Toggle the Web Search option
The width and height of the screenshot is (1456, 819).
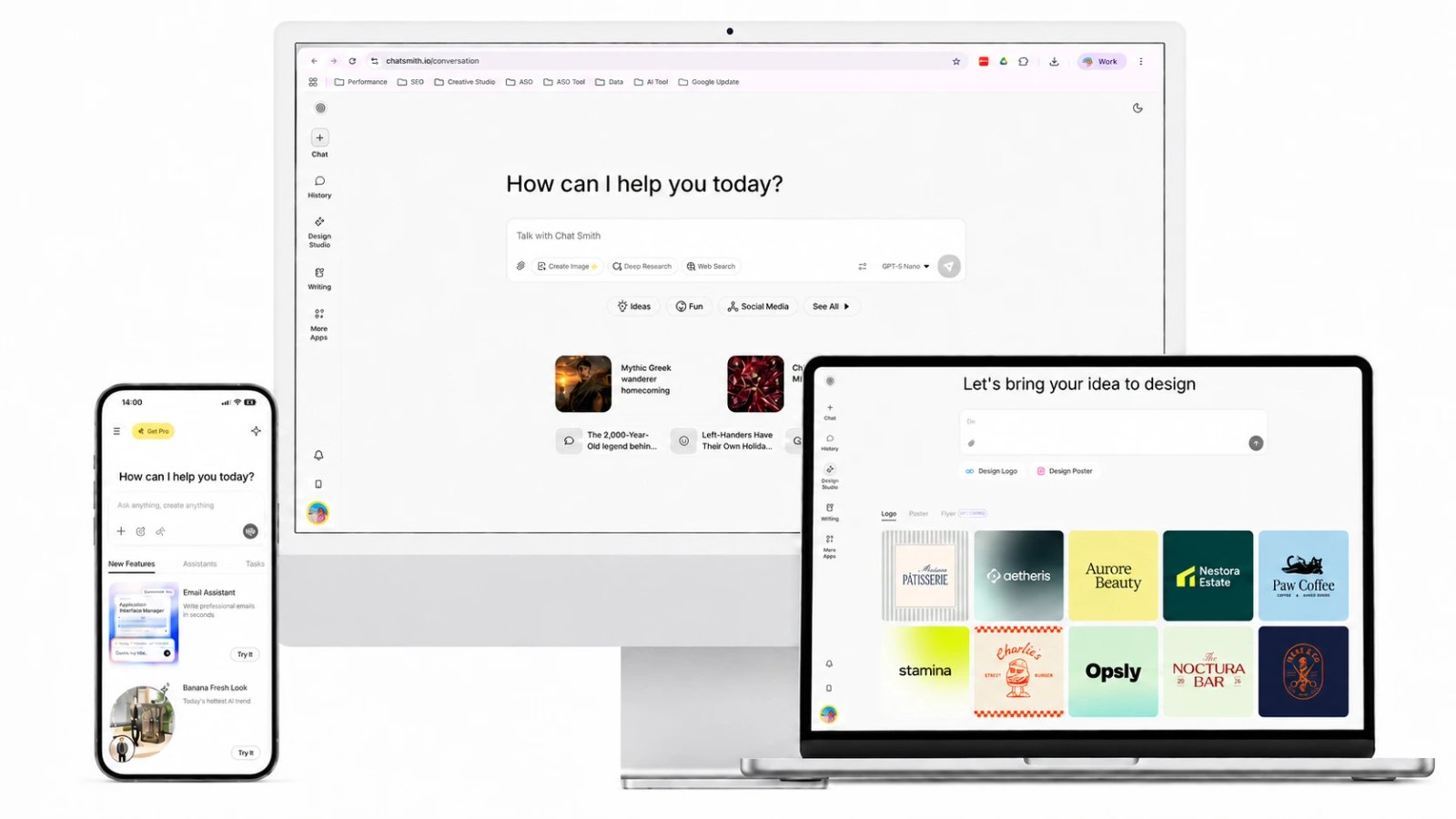711,267
